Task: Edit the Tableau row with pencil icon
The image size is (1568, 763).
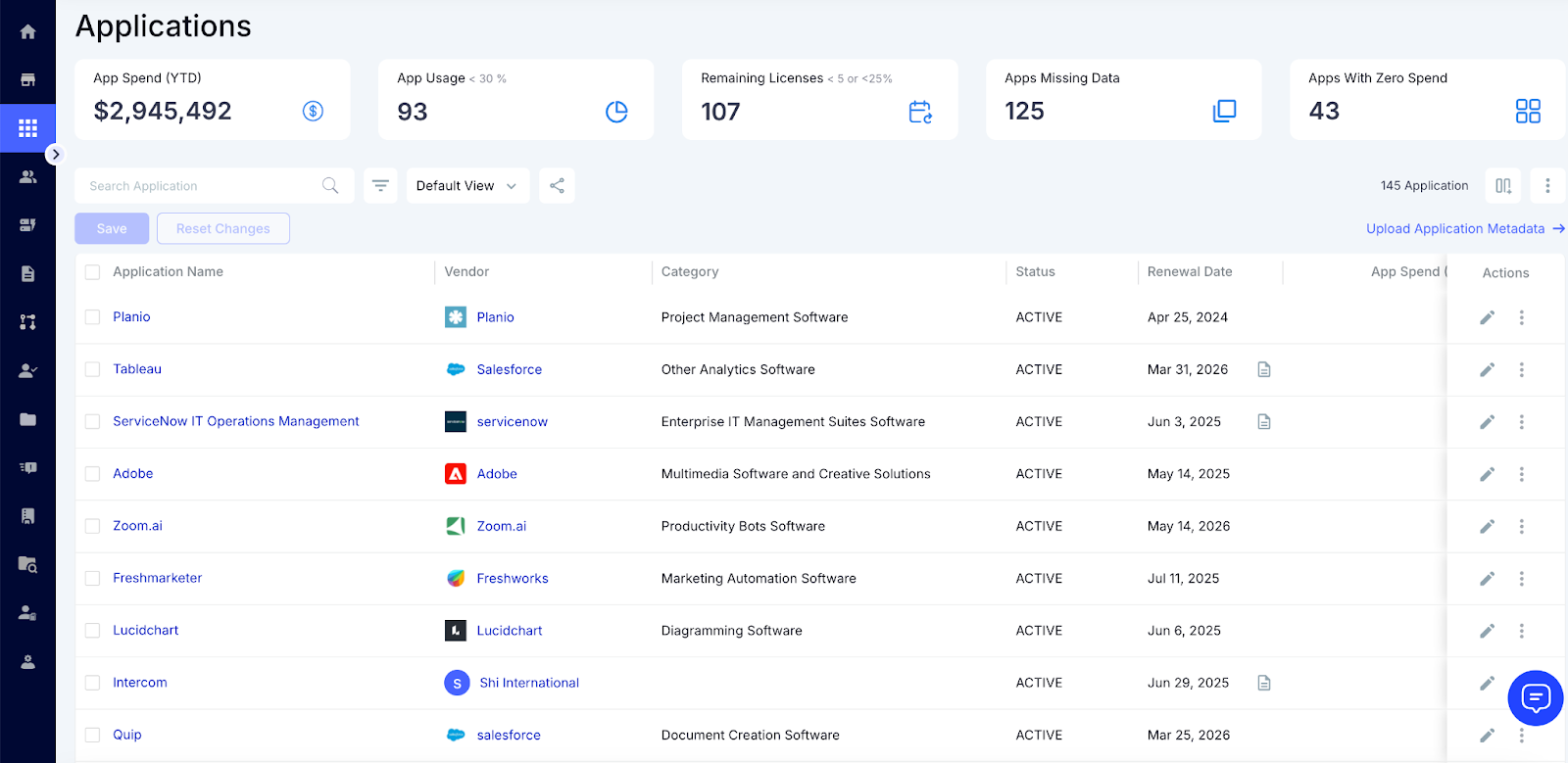Action: click(1487, 369)
